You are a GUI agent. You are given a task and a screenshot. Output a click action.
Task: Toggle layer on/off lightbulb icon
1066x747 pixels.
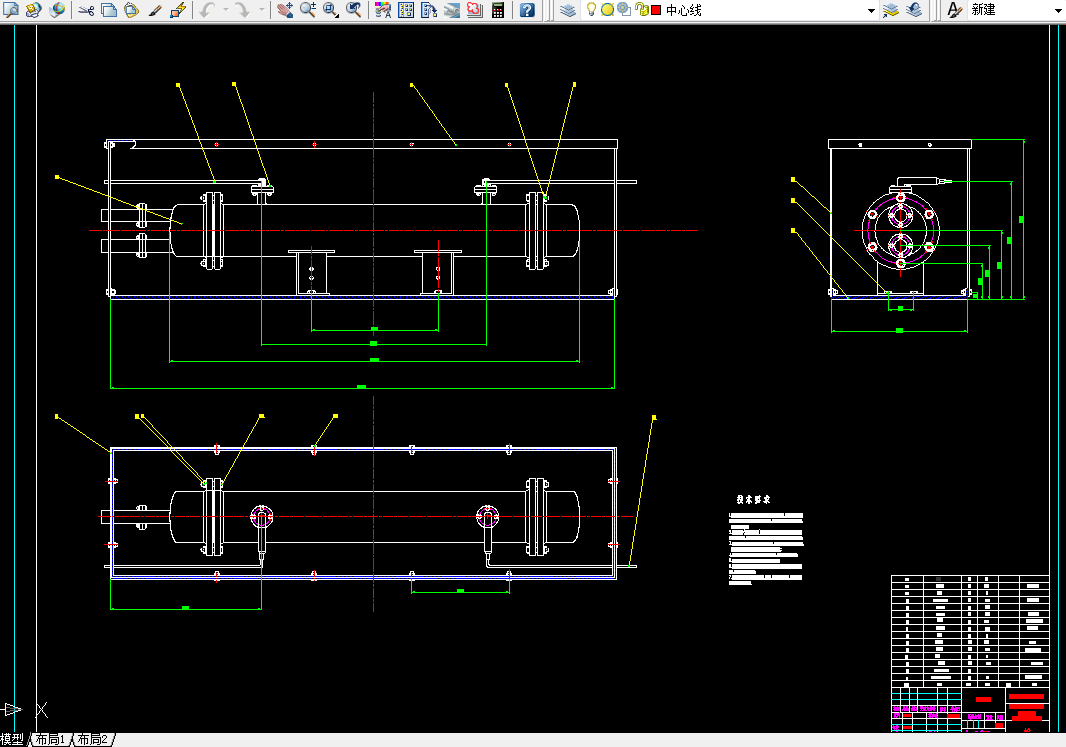tap(591, 10)
